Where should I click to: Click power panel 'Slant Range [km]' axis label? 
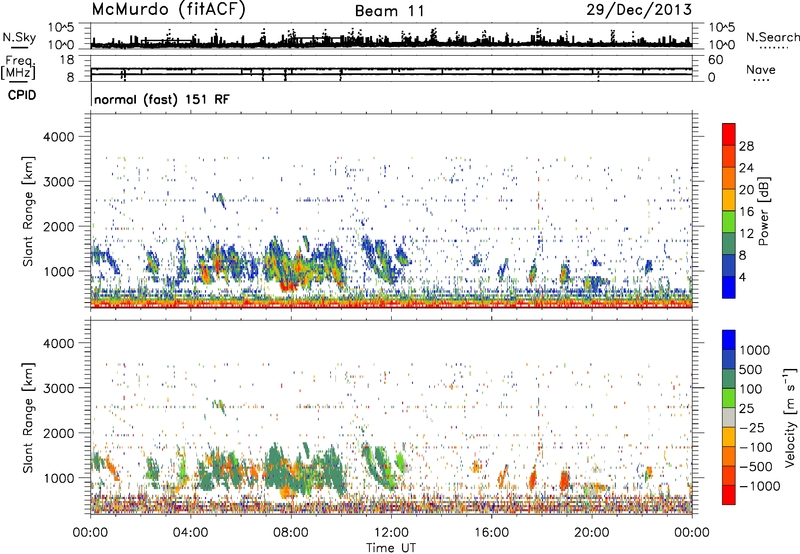[x=28, y=211]
